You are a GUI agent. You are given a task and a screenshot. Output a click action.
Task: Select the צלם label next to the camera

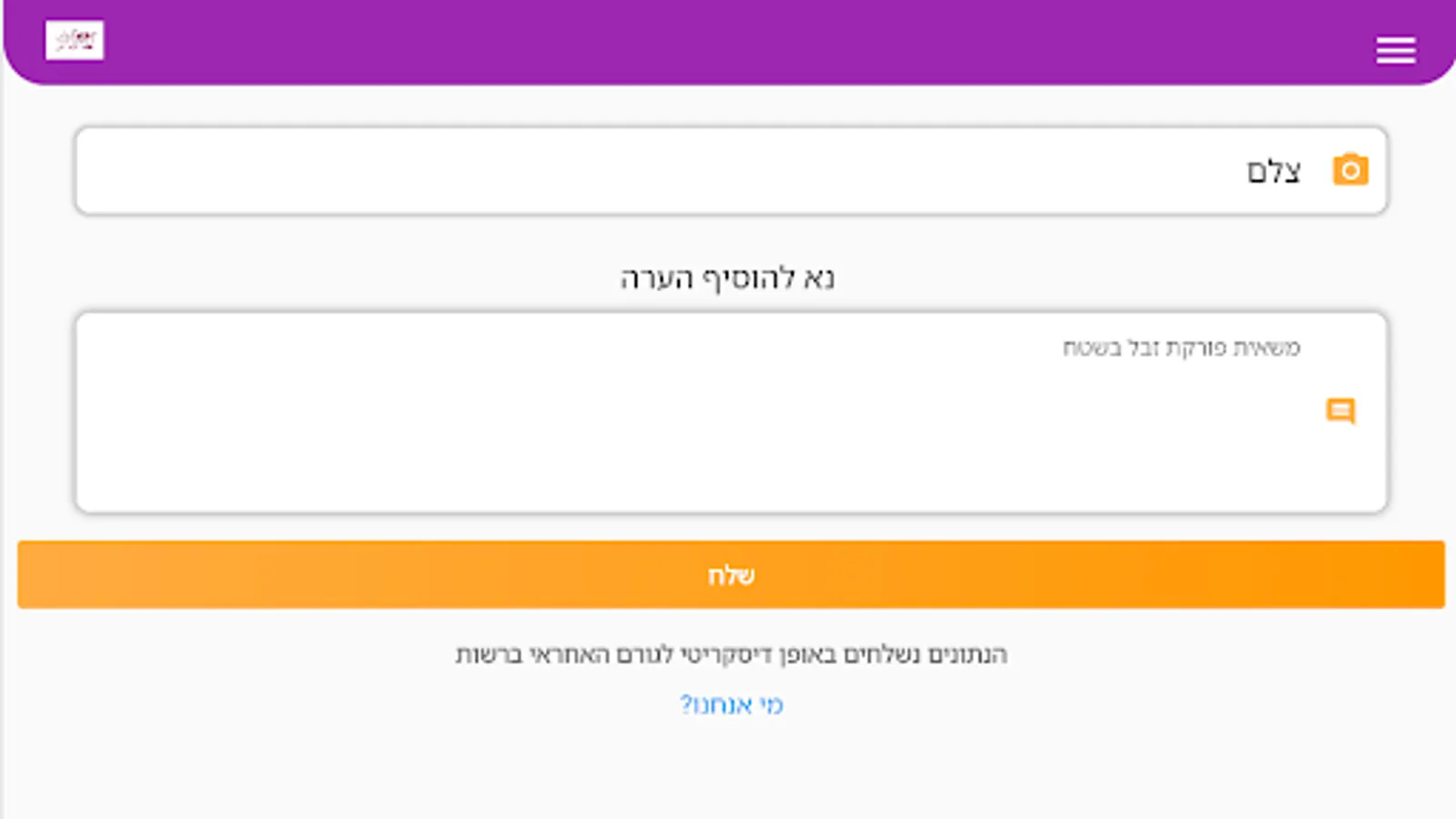pyautogui.click(x=1274, y=171)
